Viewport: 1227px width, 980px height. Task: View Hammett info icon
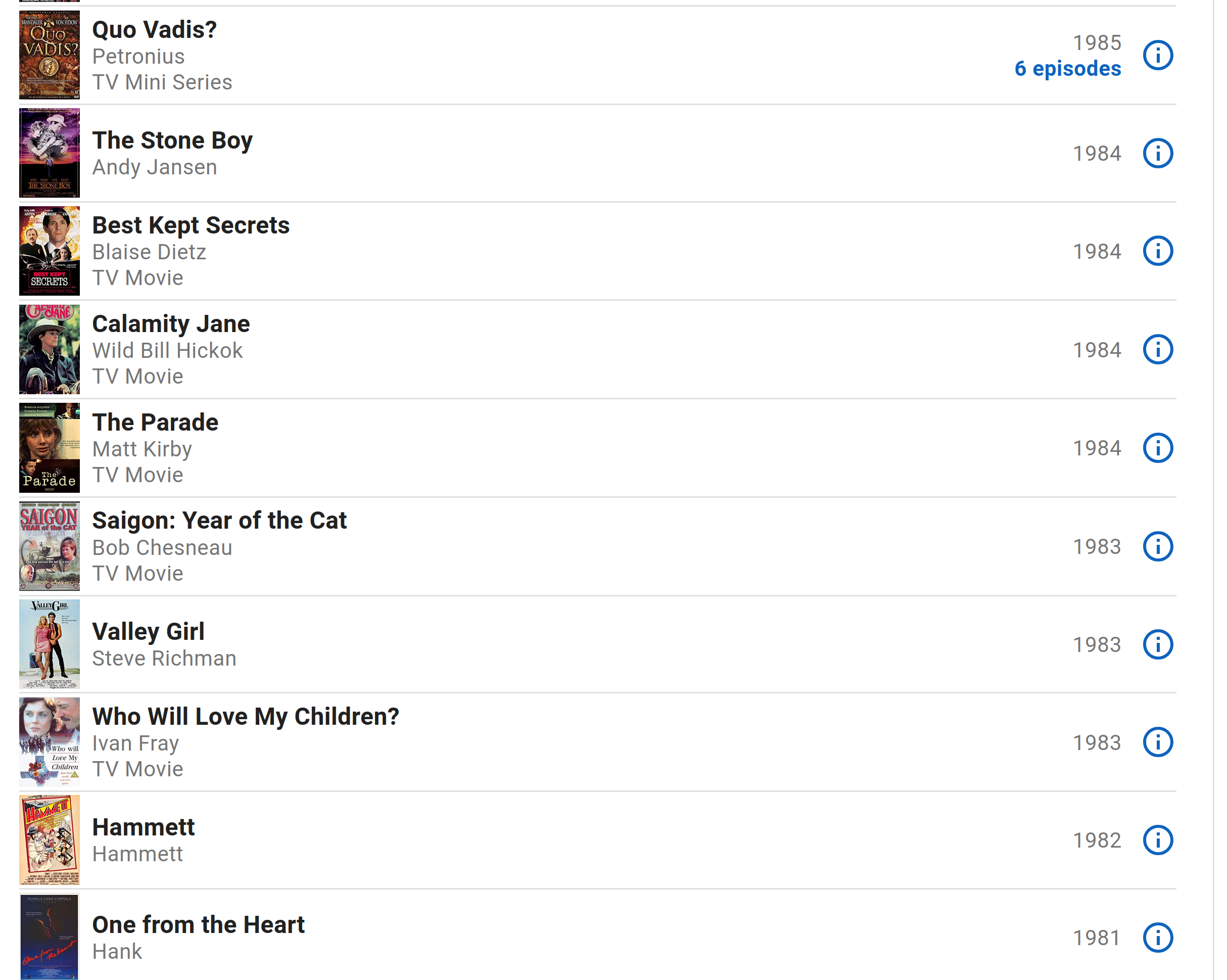pyautogui.click(x=1158, y=840)
